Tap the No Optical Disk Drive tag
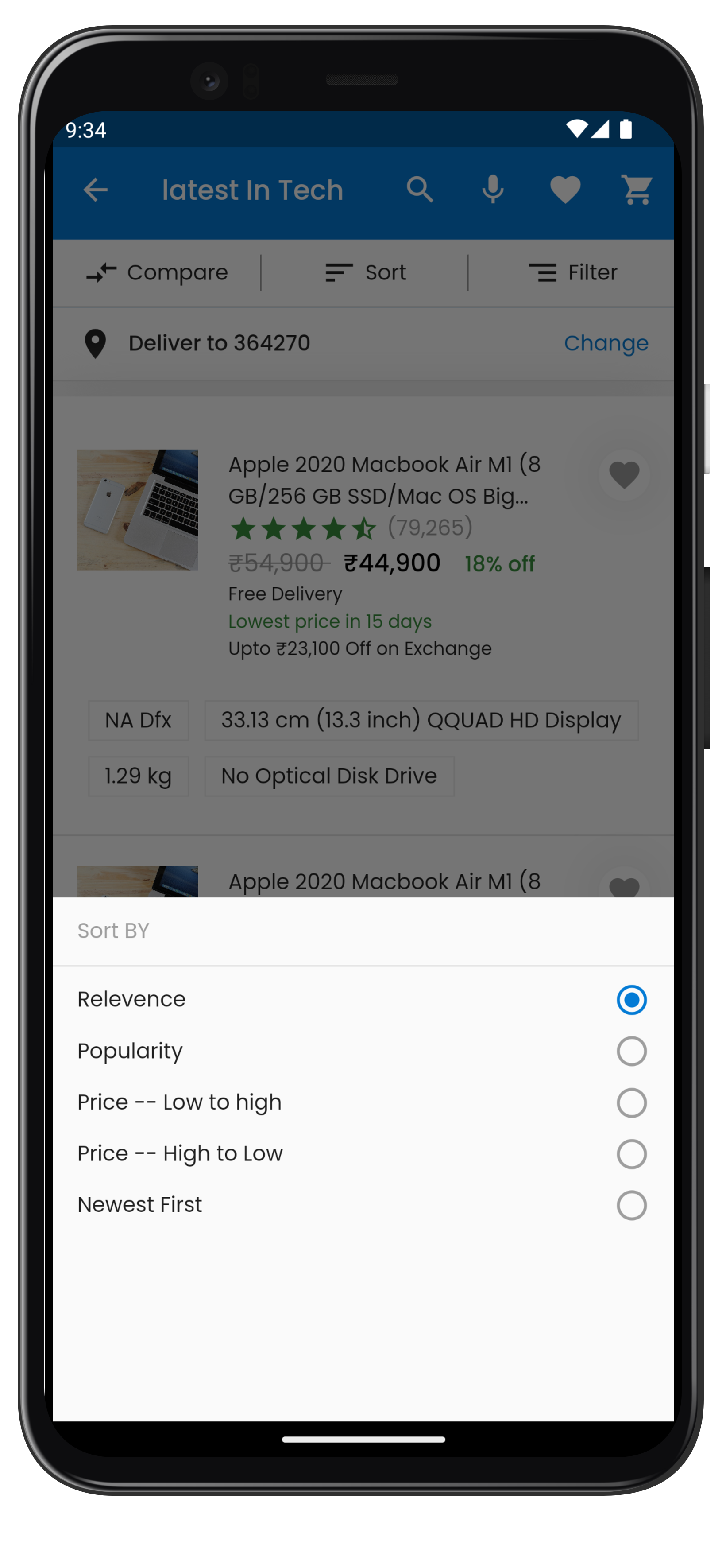Image resolution: width=726 pixels, height=1568 pixels. pyautogui.click(x=329, y=776)
